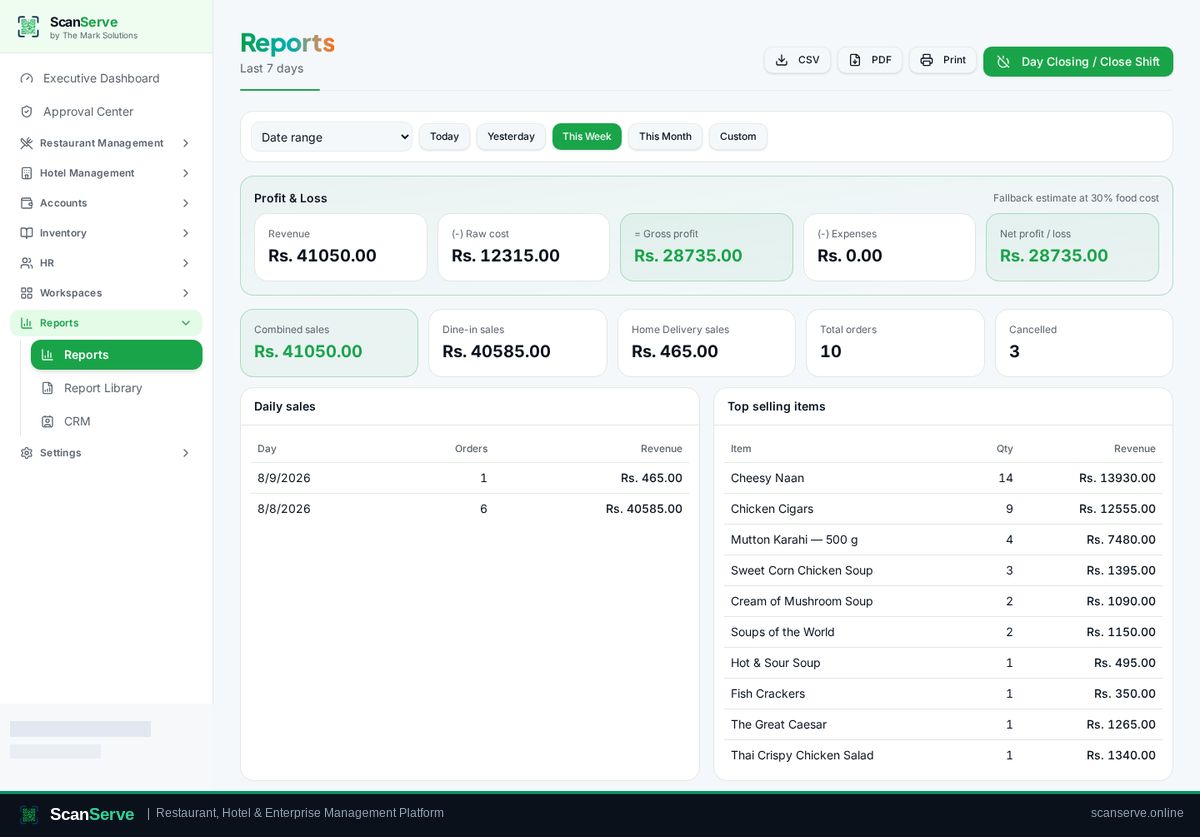
Task: Expand Settings chevron
Action: click(186, 453)
